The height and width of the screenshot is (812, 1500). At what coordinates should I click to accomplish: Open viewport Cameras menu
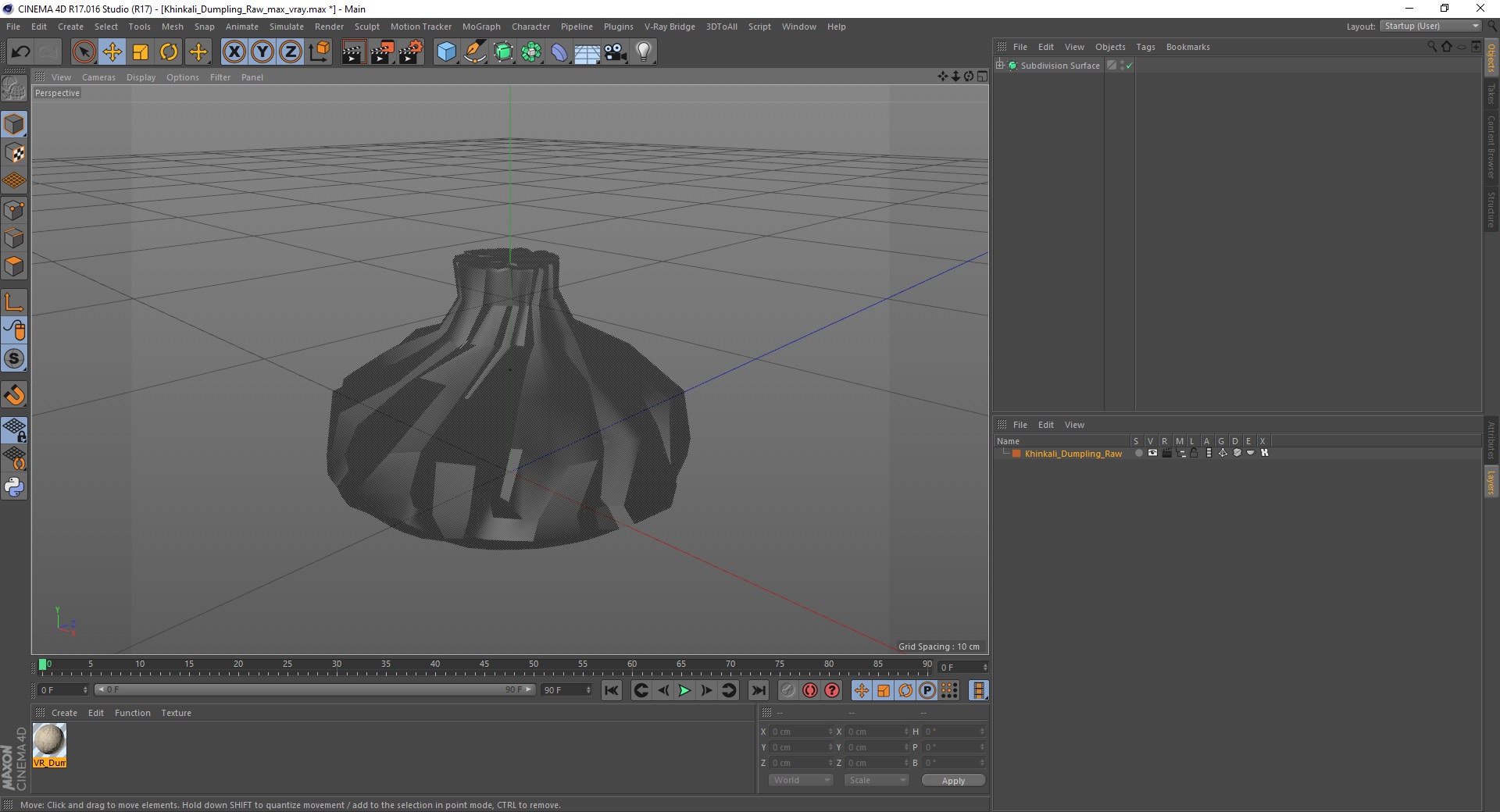[x=98, y=77]
